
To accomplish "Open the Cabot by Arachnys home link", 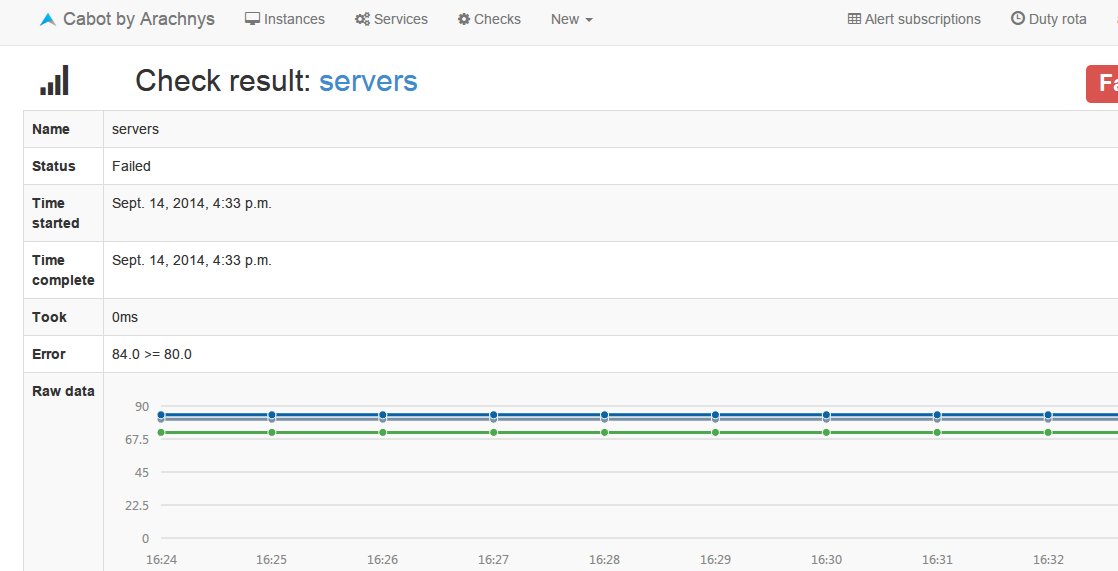I will click(138, 19).
